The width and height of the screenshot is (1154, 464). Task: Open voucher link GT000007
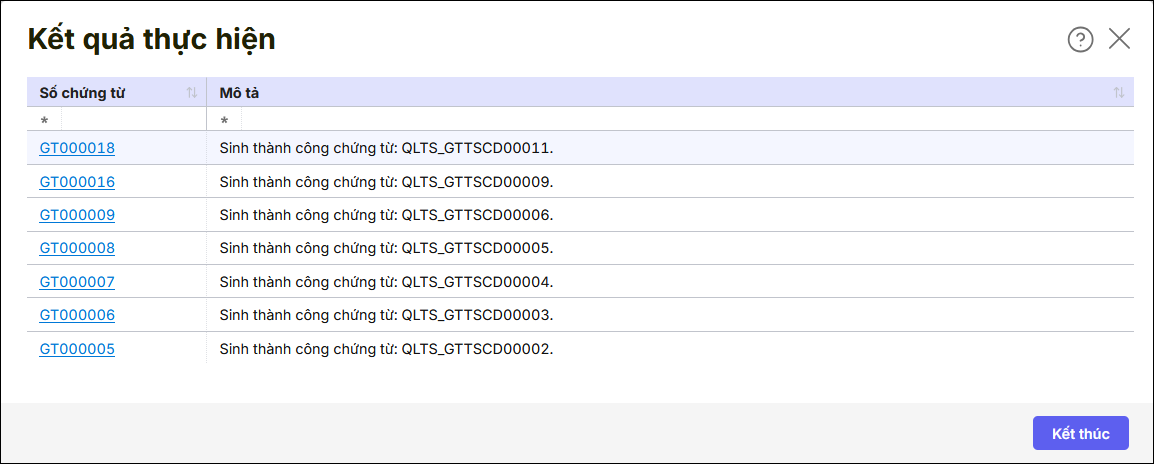(x=77, y=282)
